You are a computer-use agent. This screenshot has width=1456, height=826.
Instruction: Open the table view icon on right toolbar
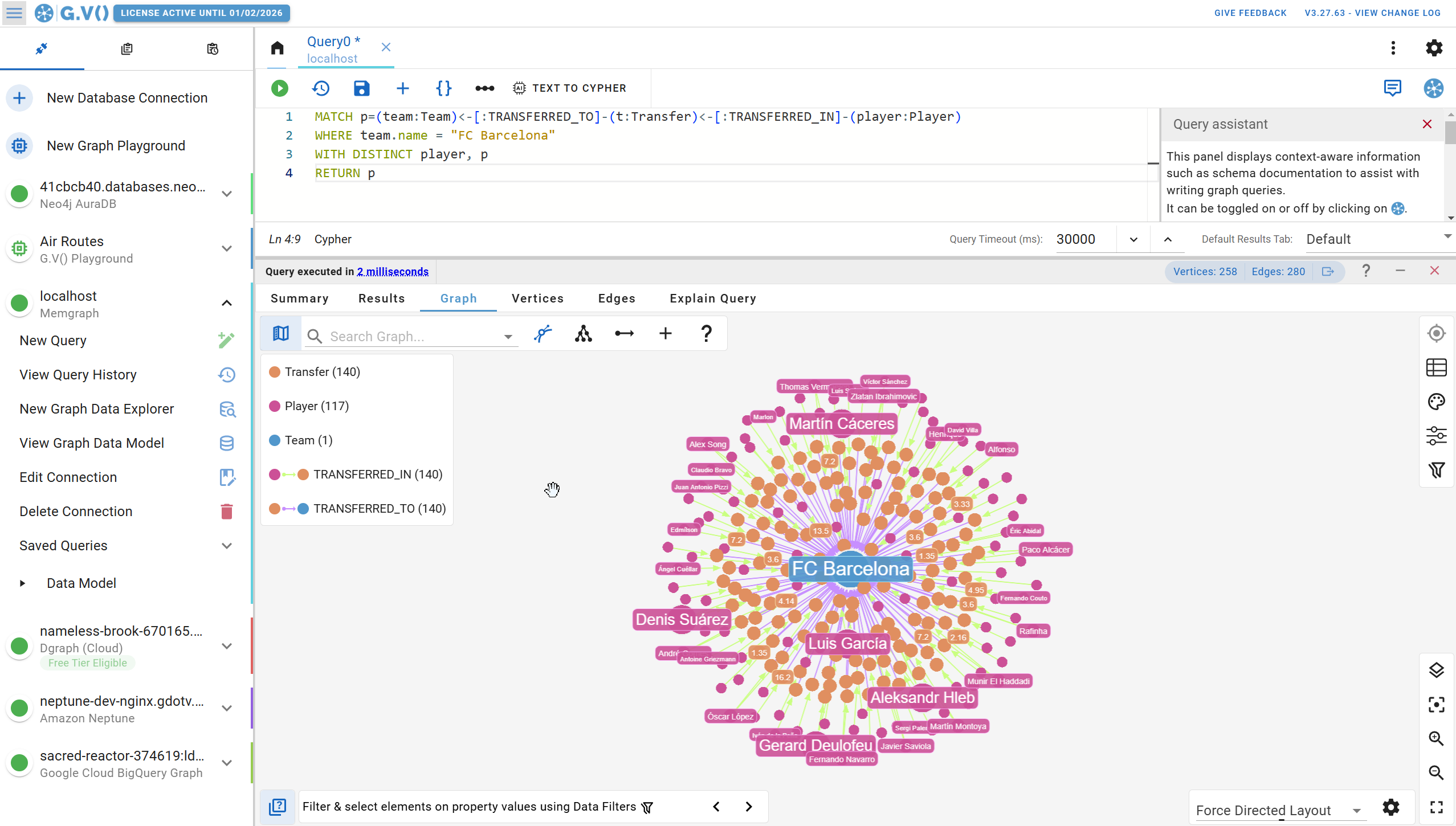click(x=1437, y=368)
